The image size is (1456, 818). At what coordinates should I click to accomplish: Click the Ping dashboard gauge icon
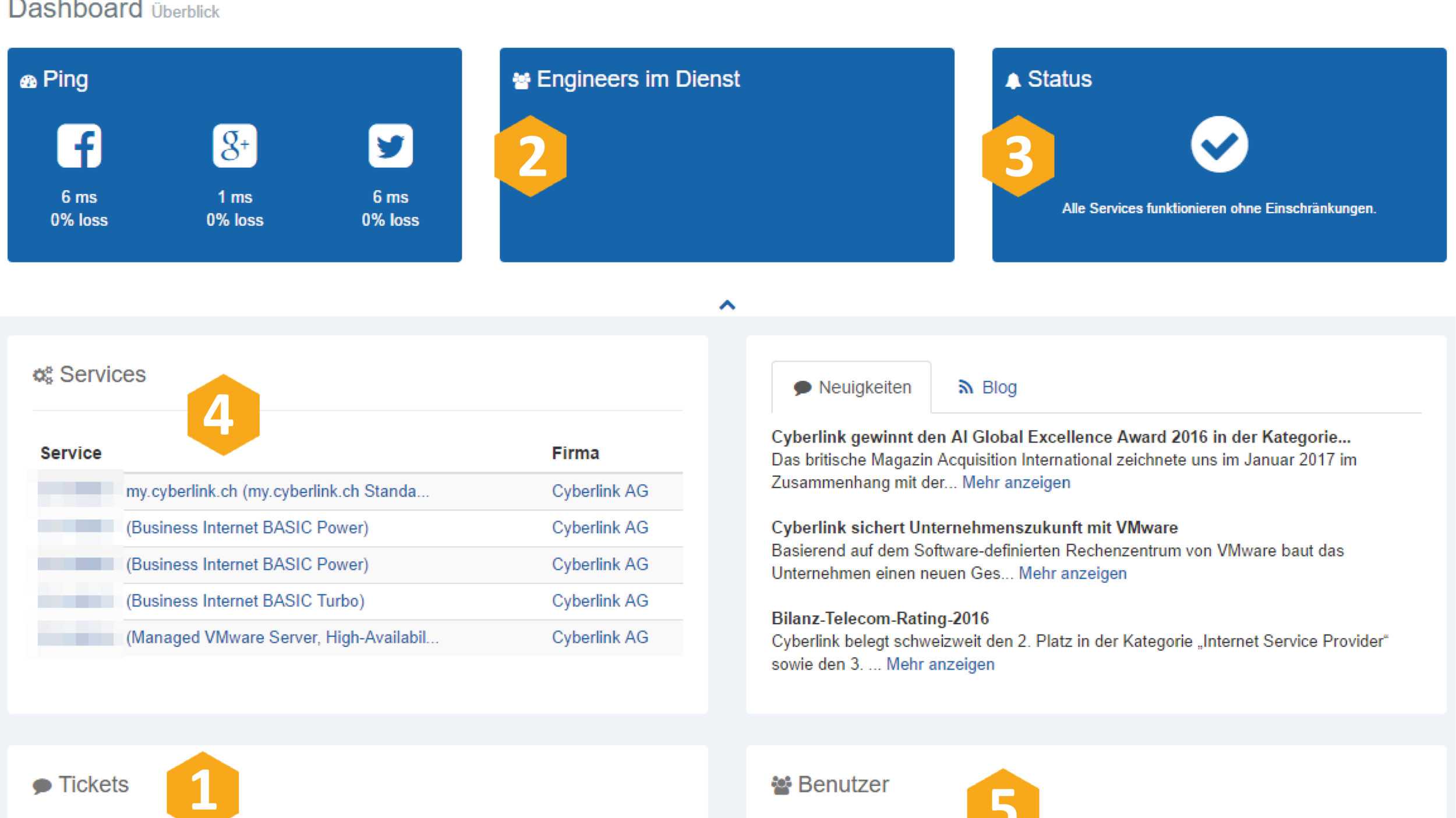tap(29, 82)
